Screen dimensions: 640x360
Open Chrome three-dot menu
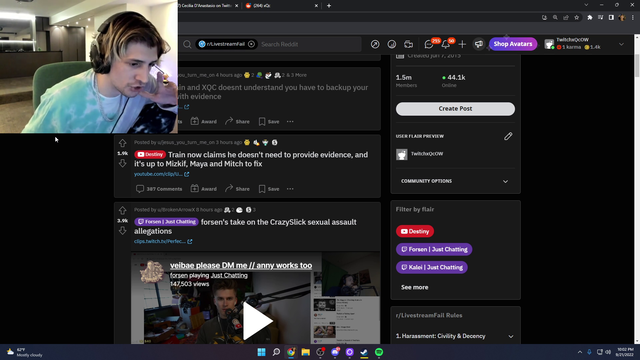point(633,18)
